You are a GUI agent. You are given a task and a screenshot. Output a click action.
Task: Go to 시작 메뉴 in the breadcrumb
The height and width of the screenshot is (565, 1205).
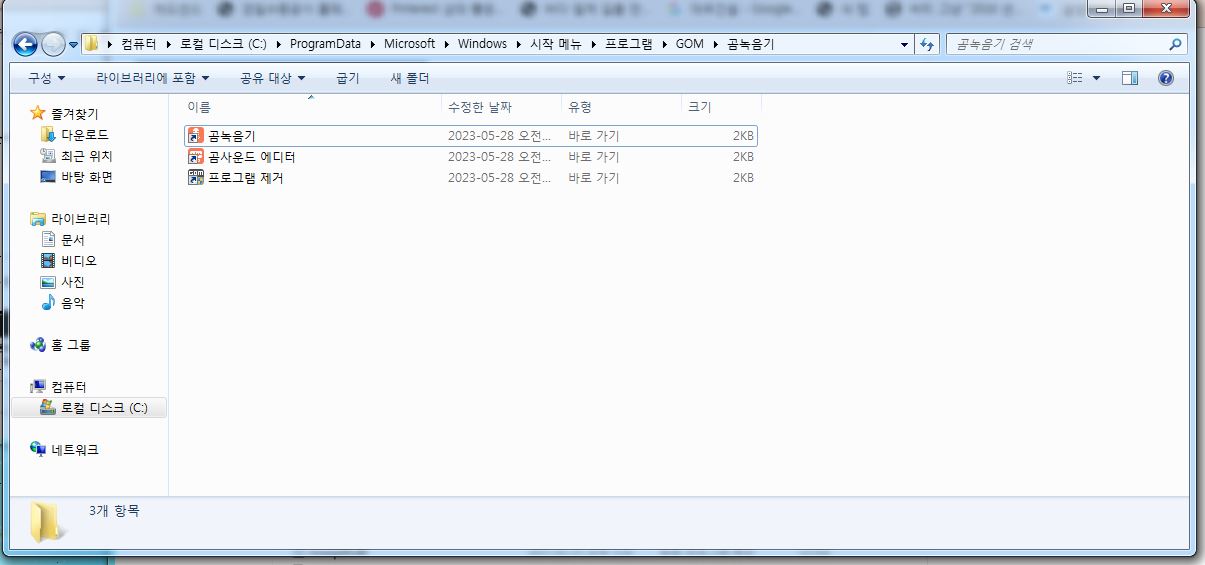554,44
